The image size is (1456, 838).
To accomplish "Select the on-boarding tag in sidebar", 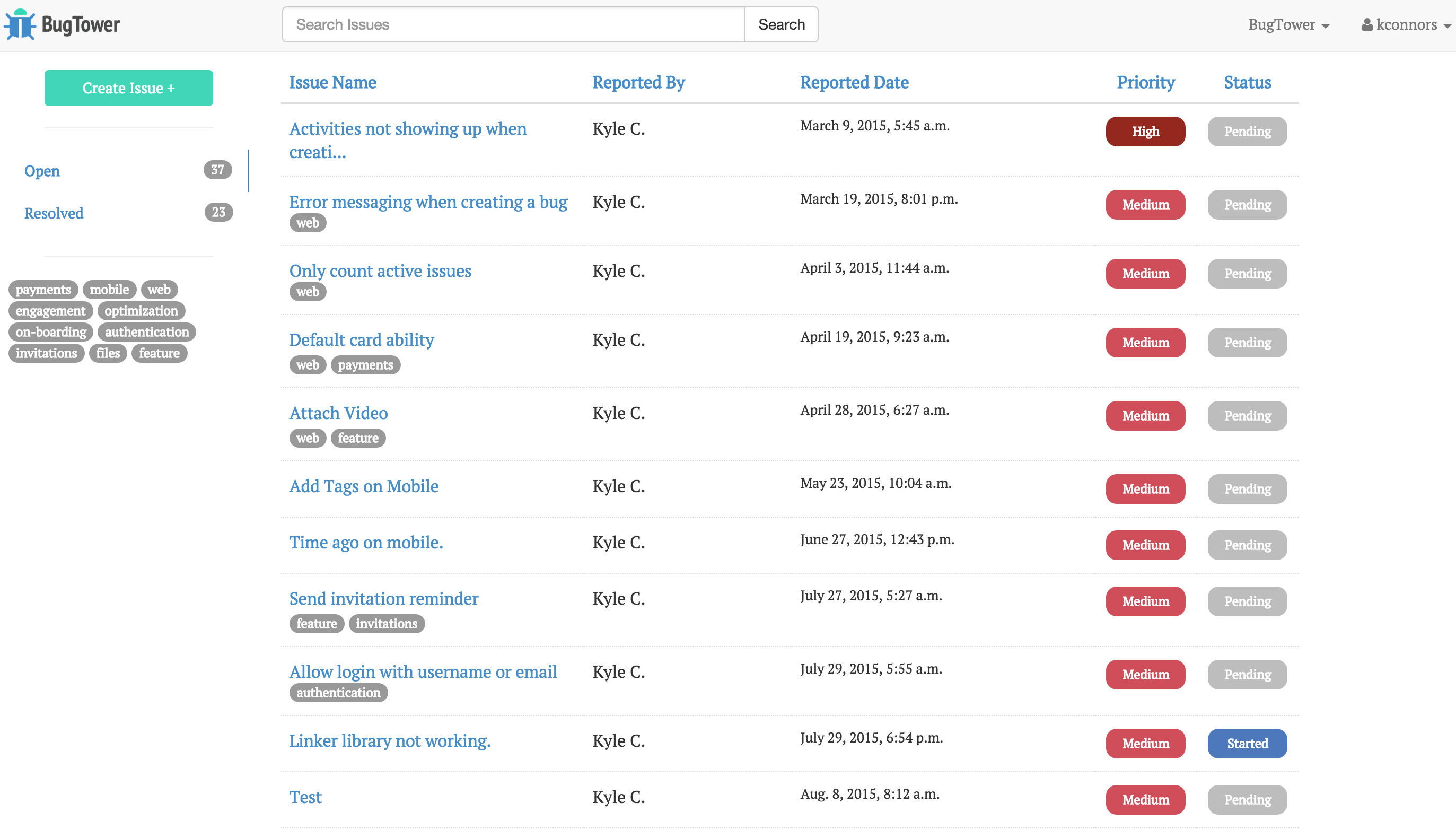I will (50, 332).
